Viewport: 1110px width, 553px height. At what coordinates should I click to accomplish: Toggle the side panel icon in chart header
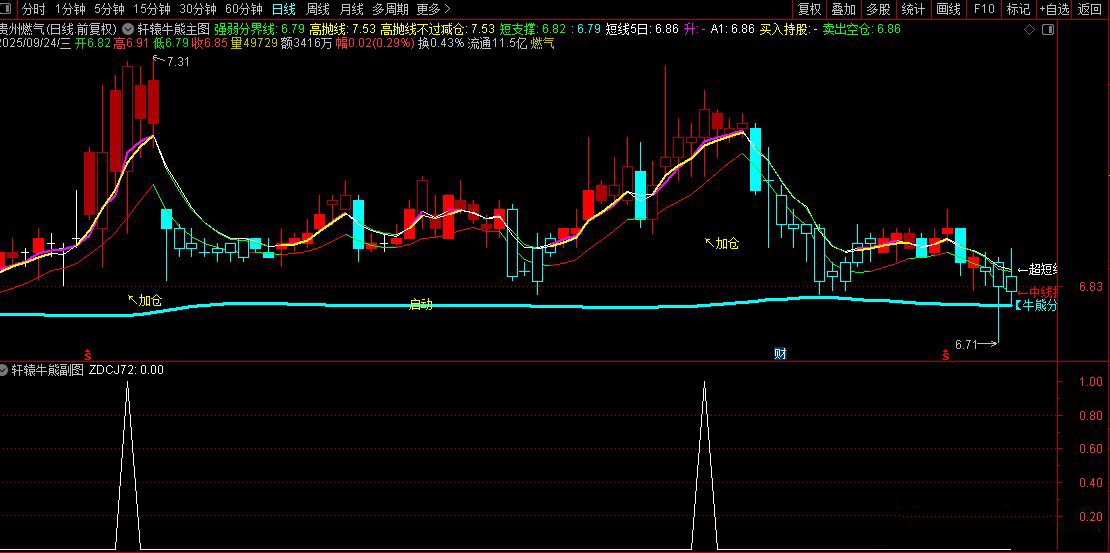pyautogui.click(x=1048, y=30)
